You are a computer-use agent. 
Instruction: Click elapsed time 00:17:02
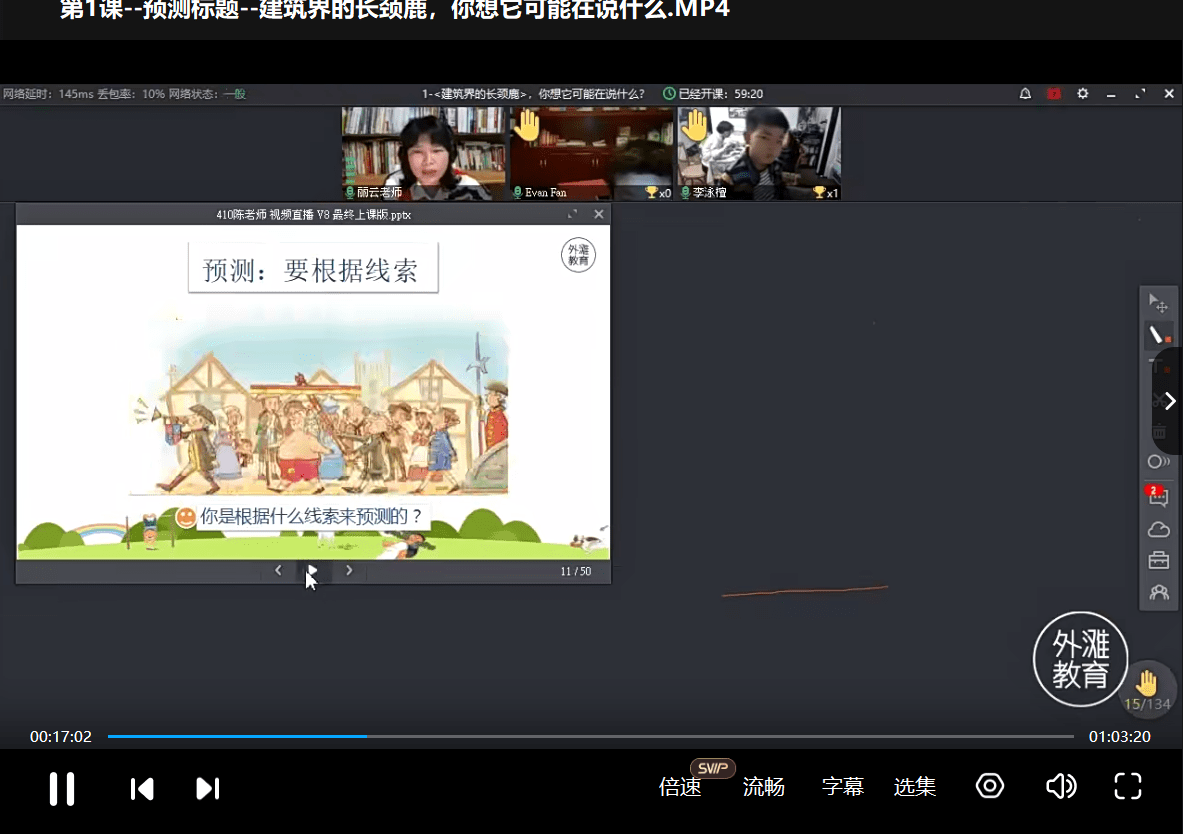[60, 737]
